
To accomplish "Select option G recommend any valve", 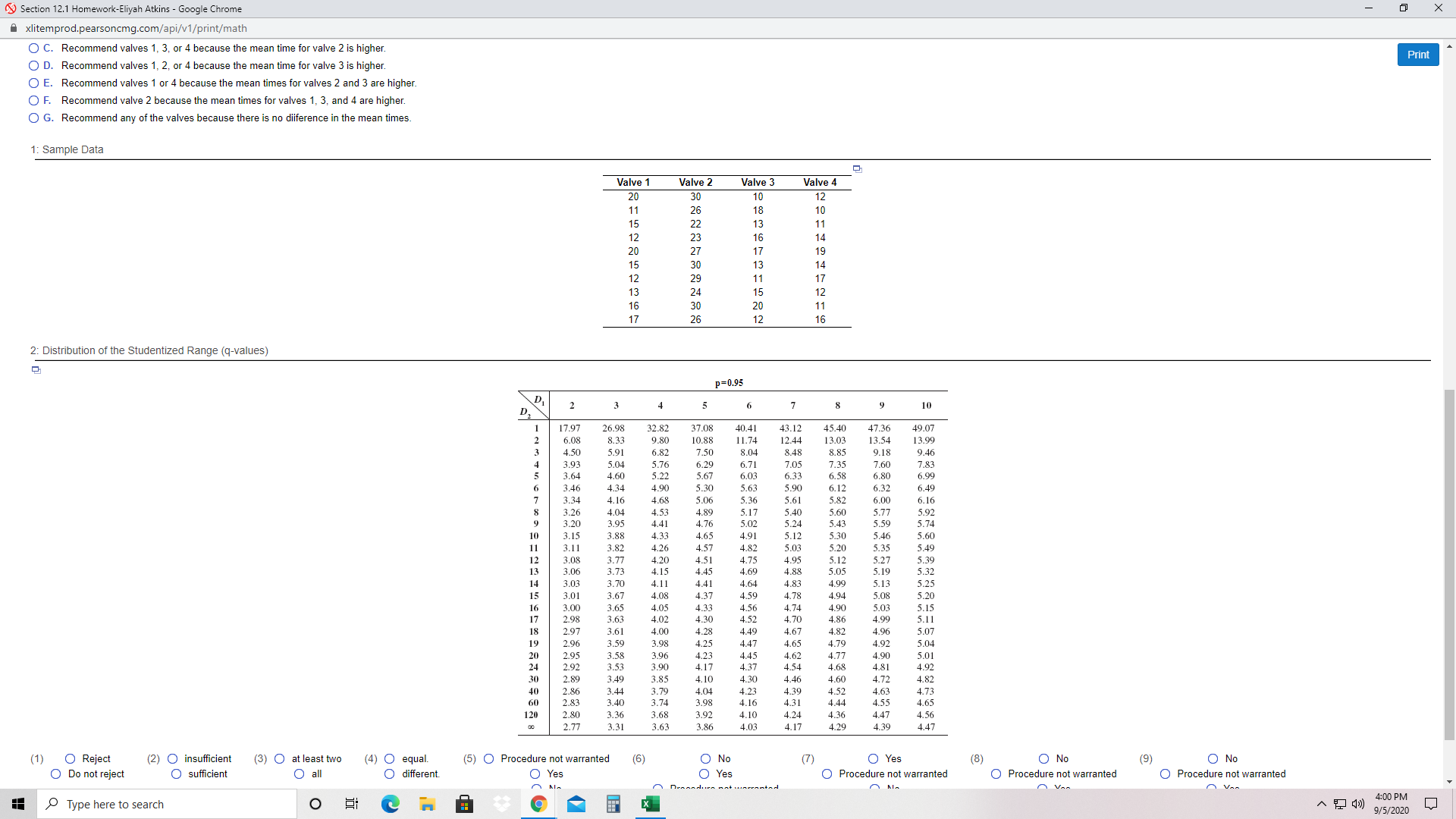I will coord(33,118).
